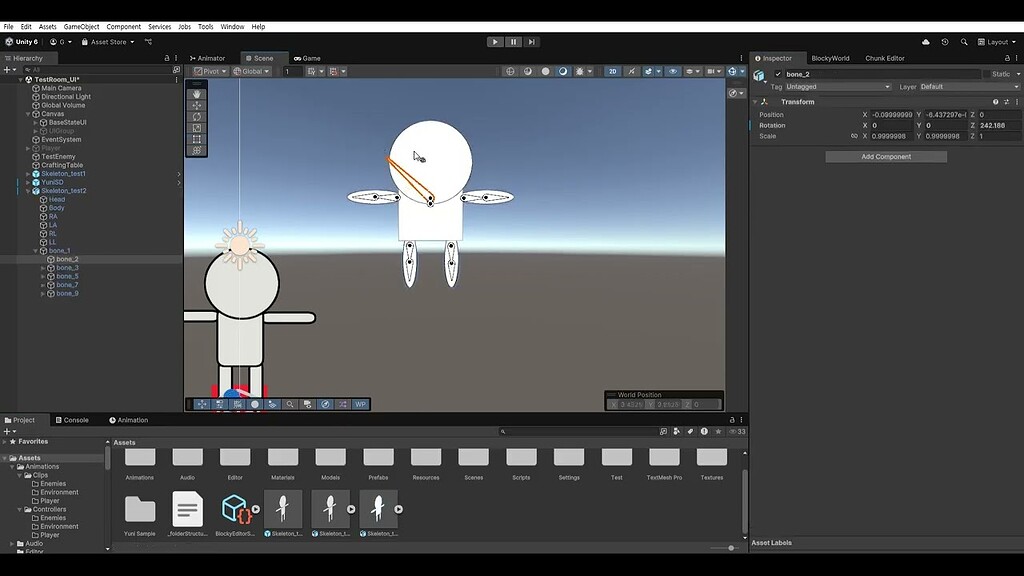Switch to the Game tab
Screen dimensions: 1024x576
click(x=308, y=57)
